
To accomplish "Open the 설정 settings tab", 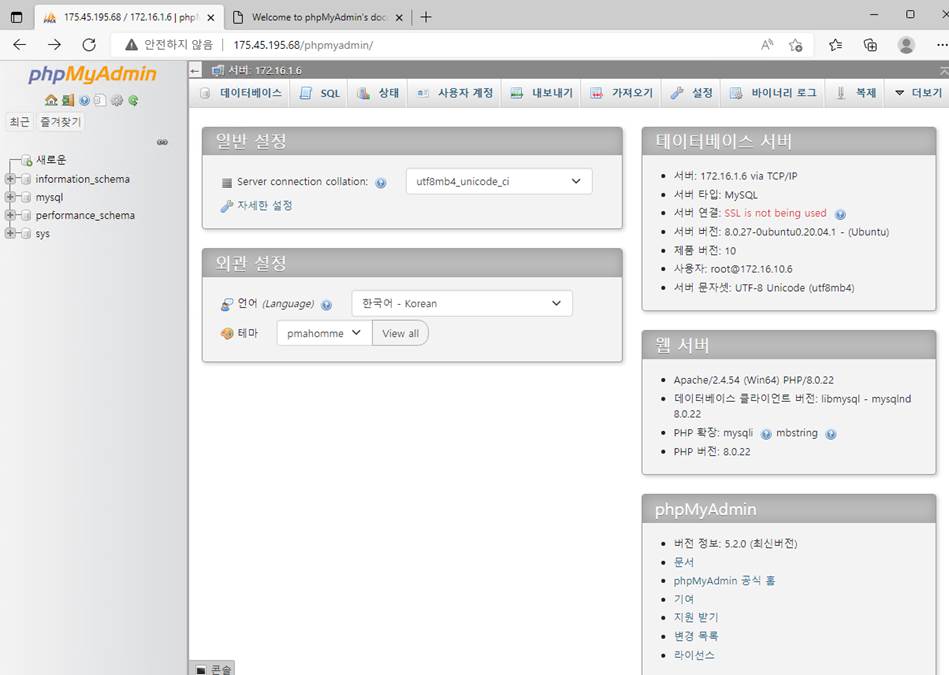I will (692, 93).
